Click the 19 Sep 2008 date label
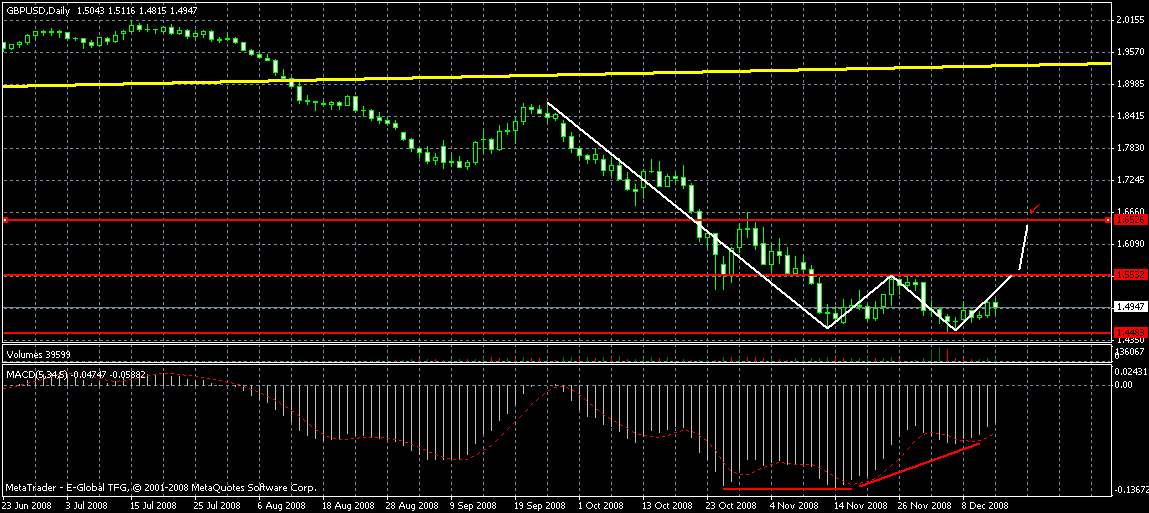1149x513 pixels. (x=540, y=506)
